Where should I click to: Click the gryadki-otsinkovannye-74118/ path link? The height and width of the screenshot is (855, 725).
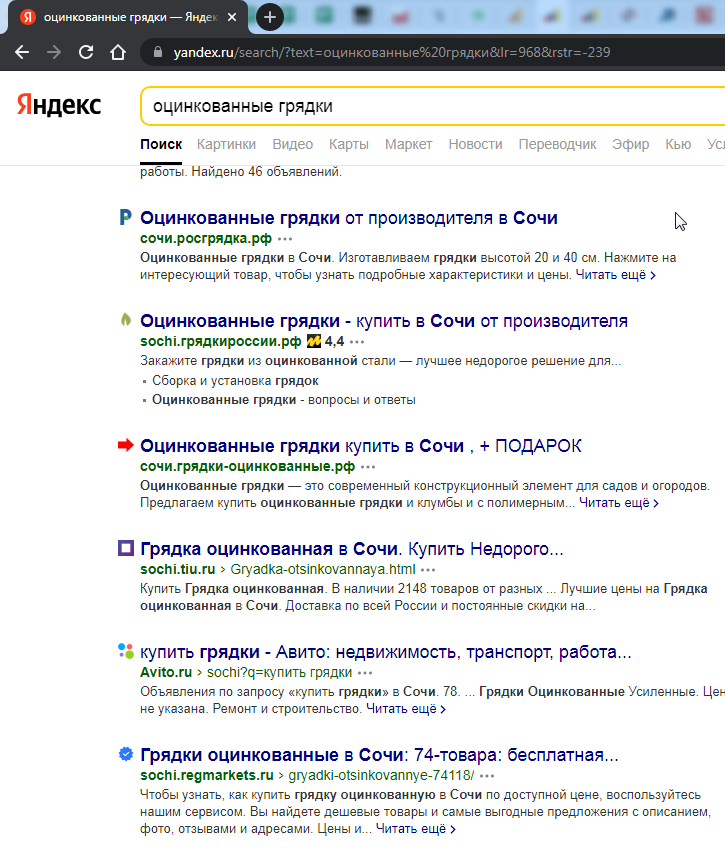tap(381, 775)
